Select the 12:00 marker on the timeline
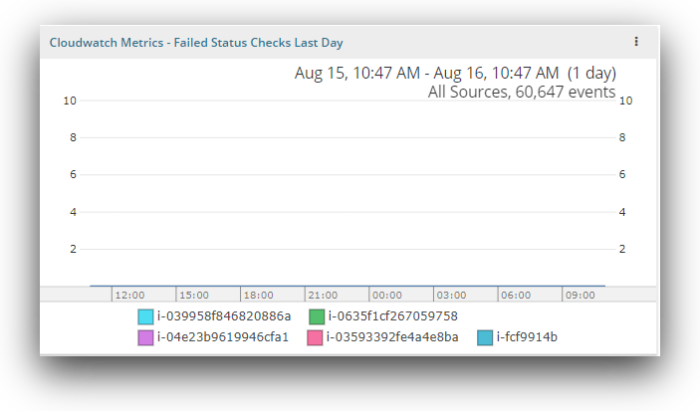 click(x=129, y=295)
